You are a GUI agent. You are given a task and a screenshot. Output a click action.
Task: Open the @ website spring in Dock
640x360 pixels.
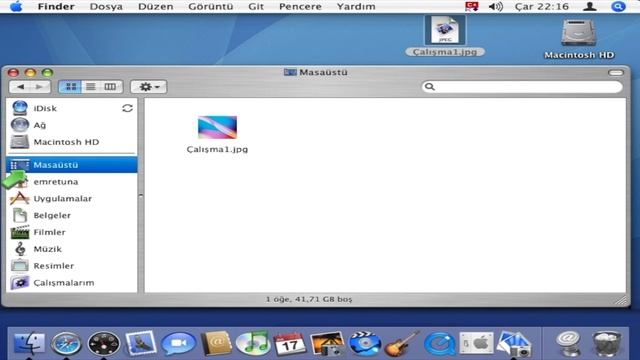tap(569, 344)
